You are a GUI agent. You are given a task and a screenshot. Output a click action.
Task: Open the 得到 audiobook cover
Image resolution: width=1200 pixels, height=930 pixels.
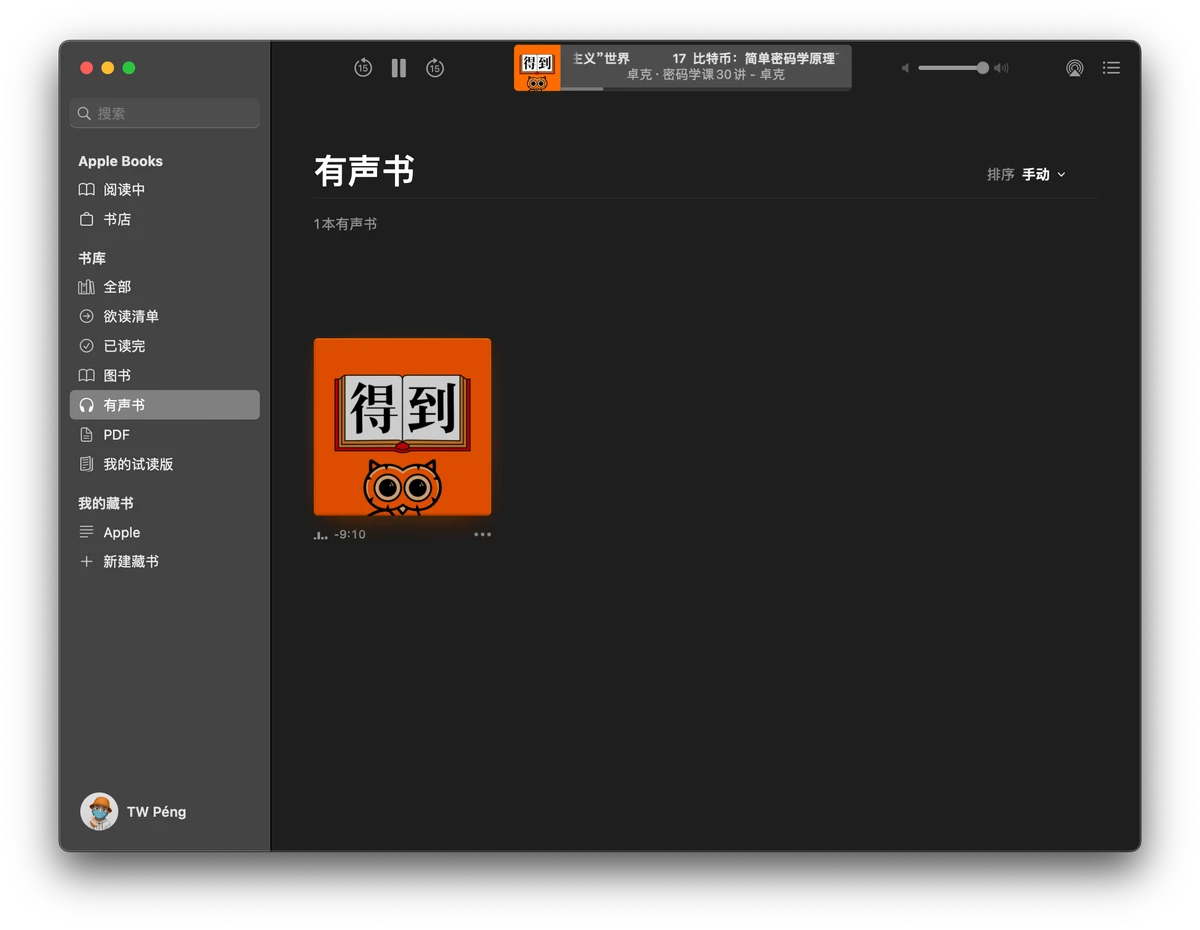[402, 427]
